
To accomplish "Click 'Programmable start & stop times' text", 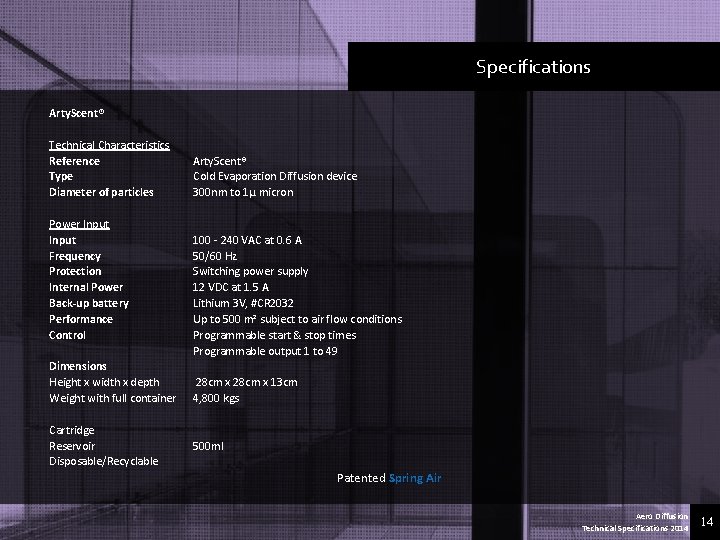I will pos(275,335).
